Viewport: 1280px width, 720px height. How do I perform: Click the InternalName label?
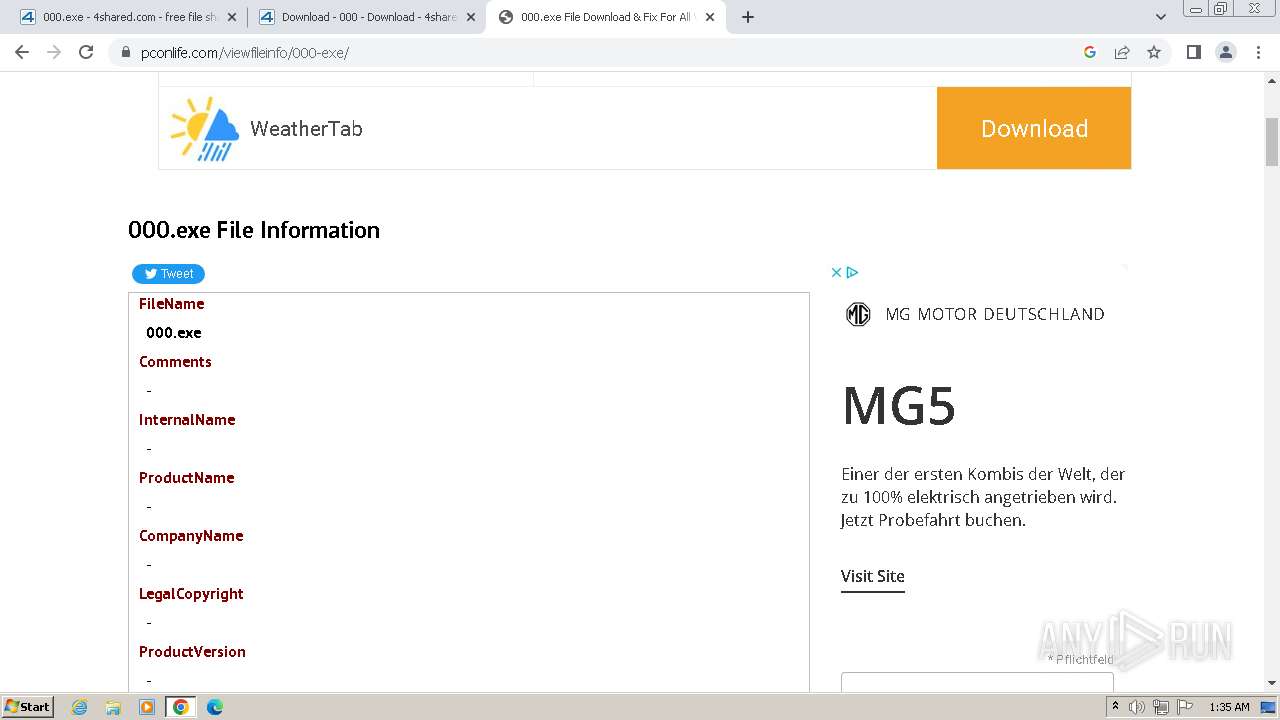click(187, 420)
